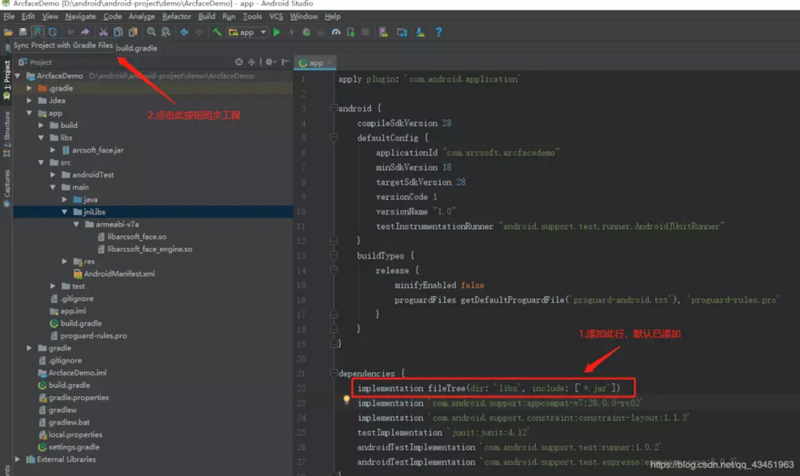This screenshot has width=800, height=476.
Task: Click the implementation fileTree code line
Action: pyautogui.click(x=489, y=388)
